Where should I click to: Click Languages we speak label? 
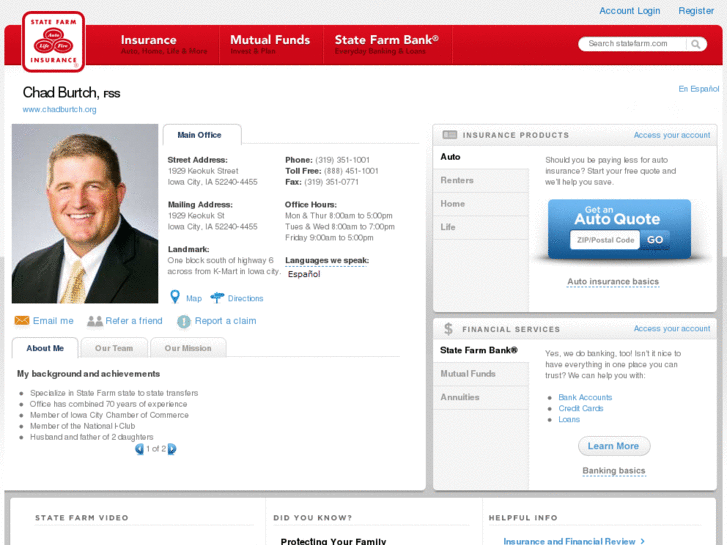pos(327,261)
